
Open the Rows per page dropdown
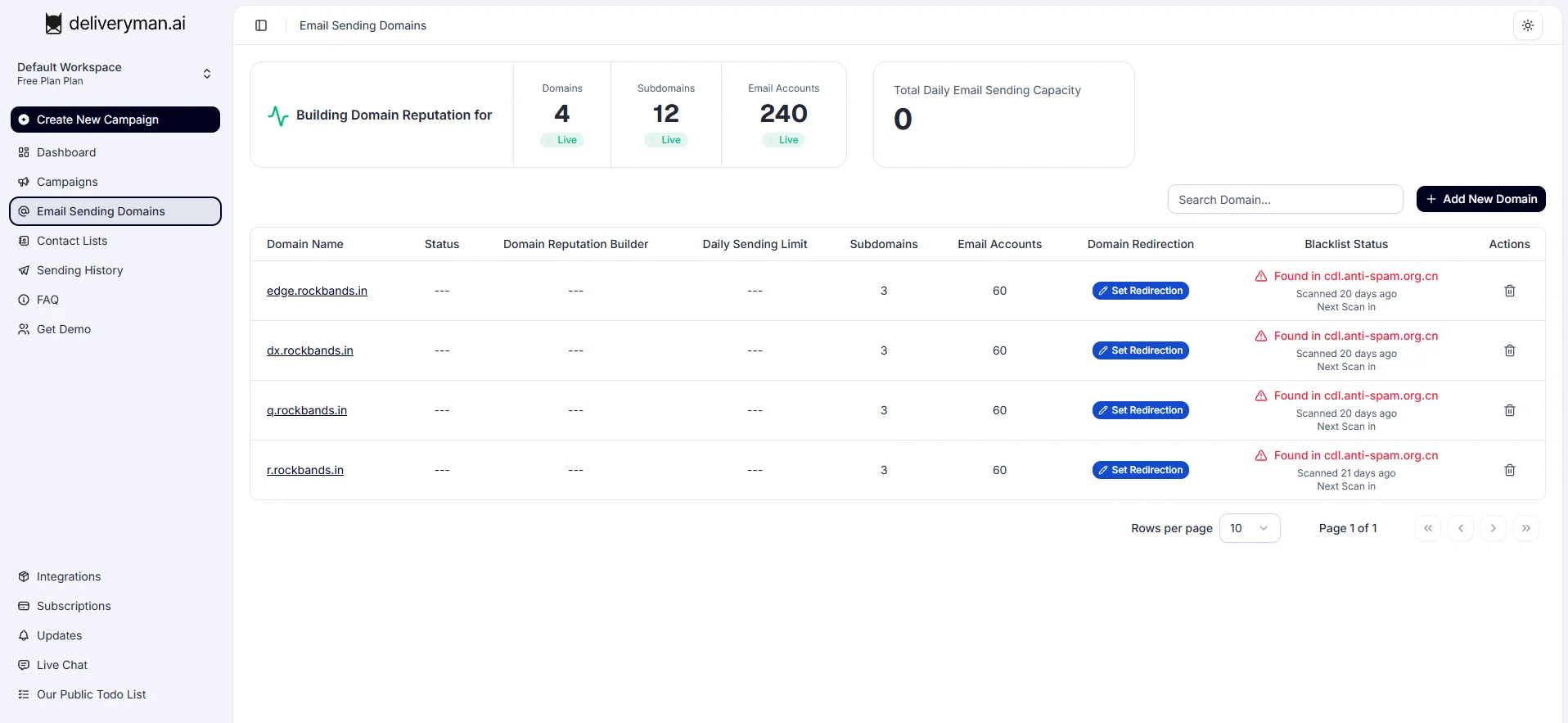[x=1249, y=528]
